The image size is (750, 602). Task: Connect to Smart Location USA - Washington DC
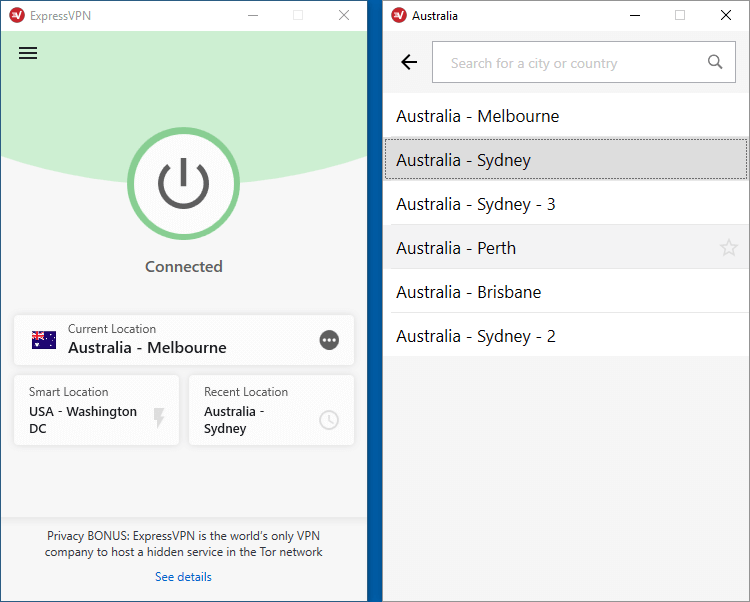pos(97,410)
